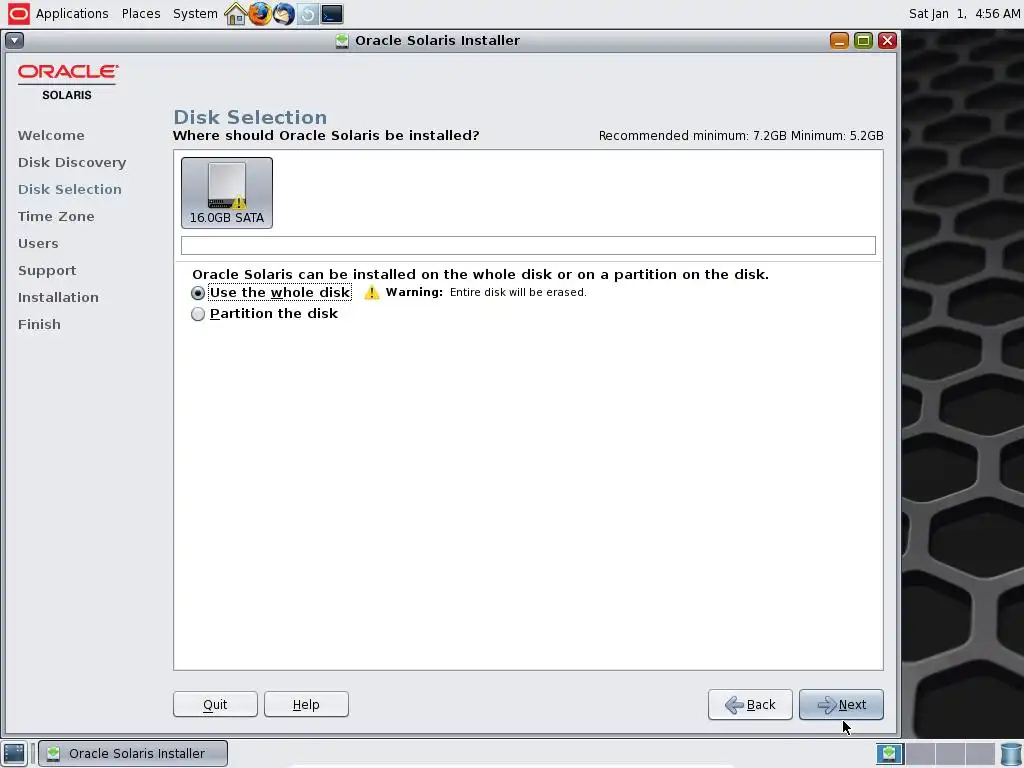Go Back to the previous step
This screenshot has width=1024, height=768.
point(750,705)
